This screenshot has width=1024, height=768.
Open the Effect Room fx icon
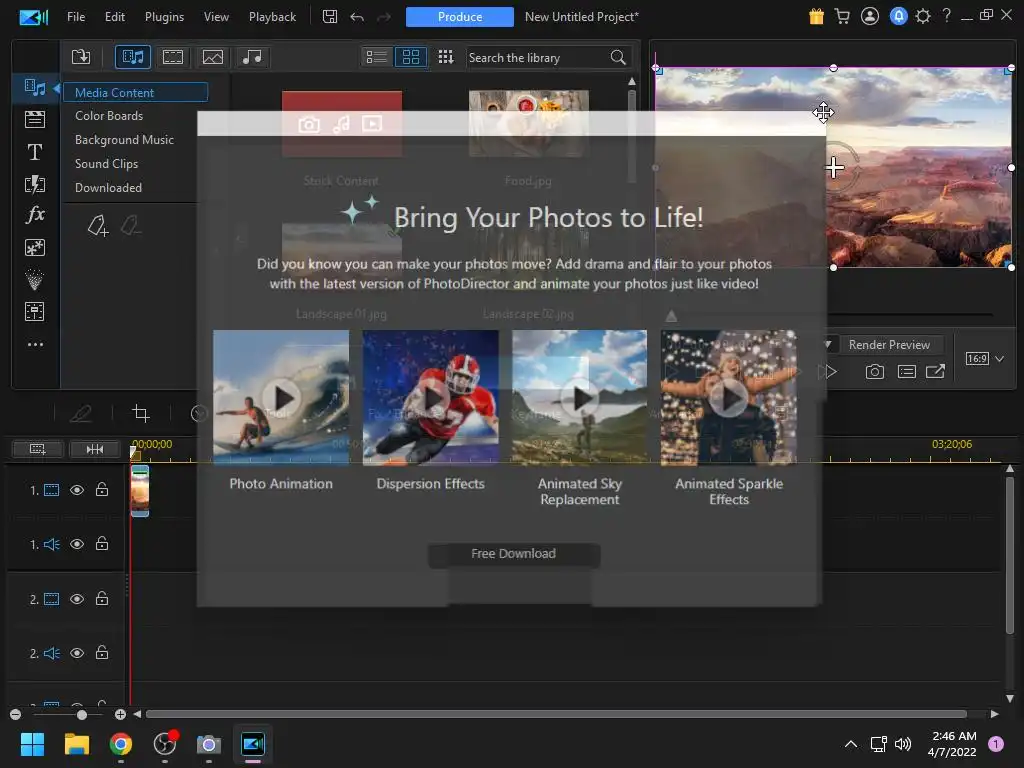35,215
